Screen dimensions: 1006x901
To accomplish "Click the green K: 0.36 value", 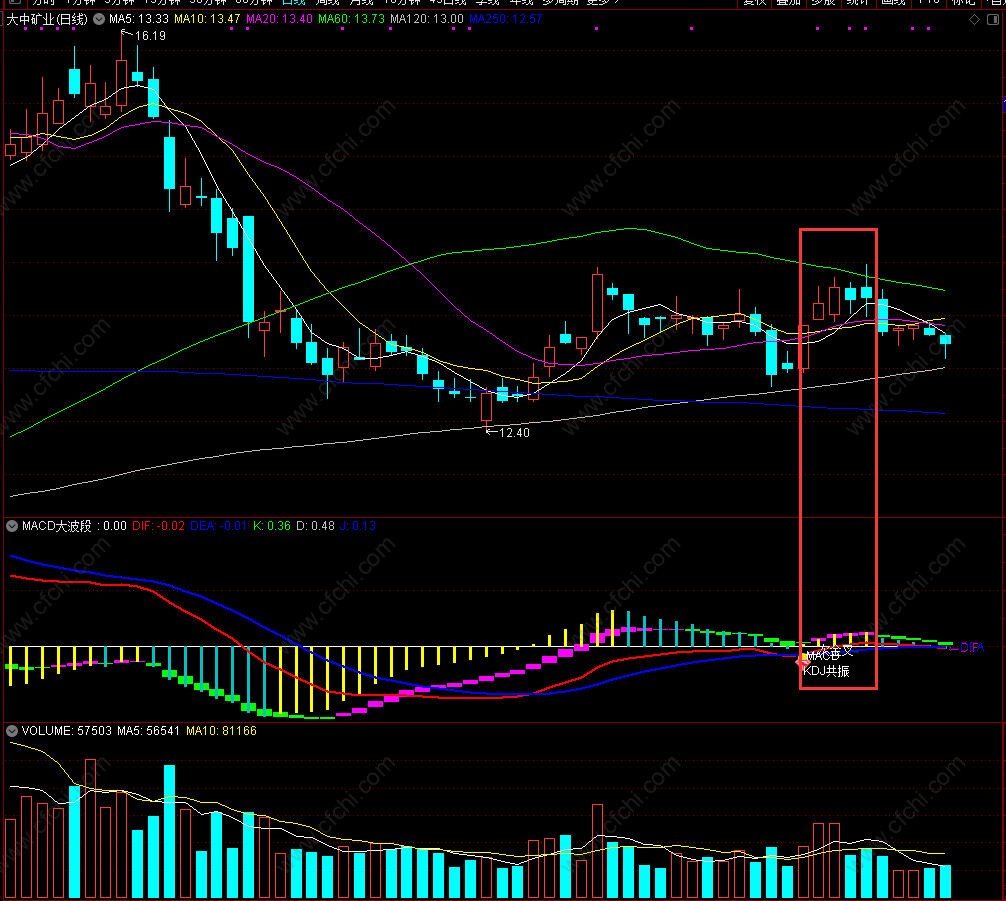I will (271, 526).
